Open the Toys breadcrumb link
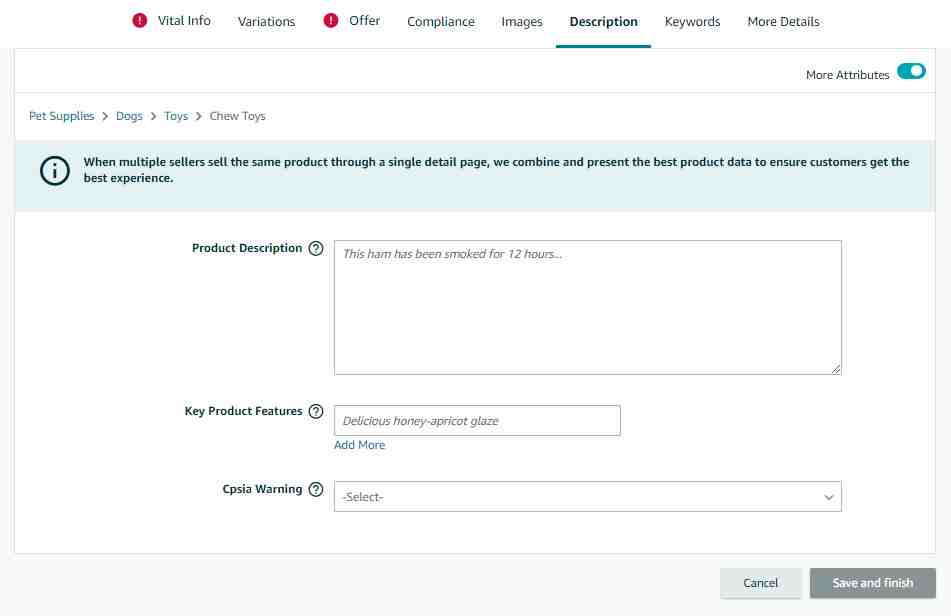Image resolution: width=951 pixels, height=616 pixels. click(x=176, y=116)
